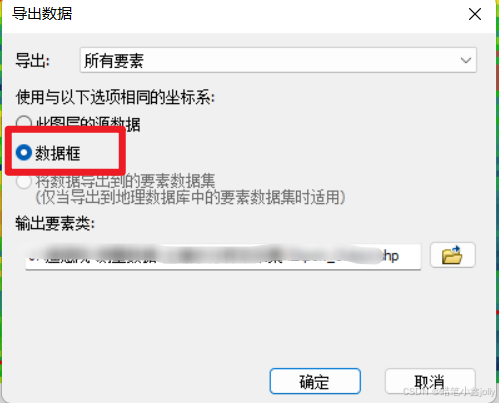The height and width of the screenshot is (403, 499).
Task: Confirm export with the 确定 button
Action: pos(315,381)
